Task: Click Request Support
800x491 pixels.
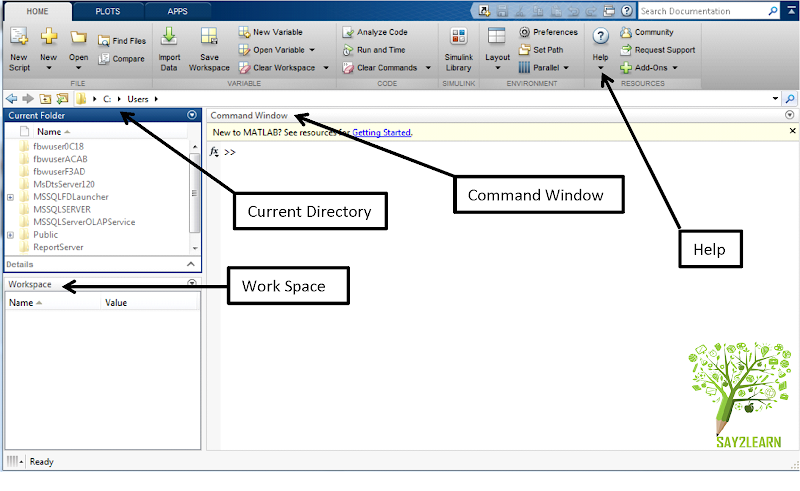Action: tap(658, 50)
